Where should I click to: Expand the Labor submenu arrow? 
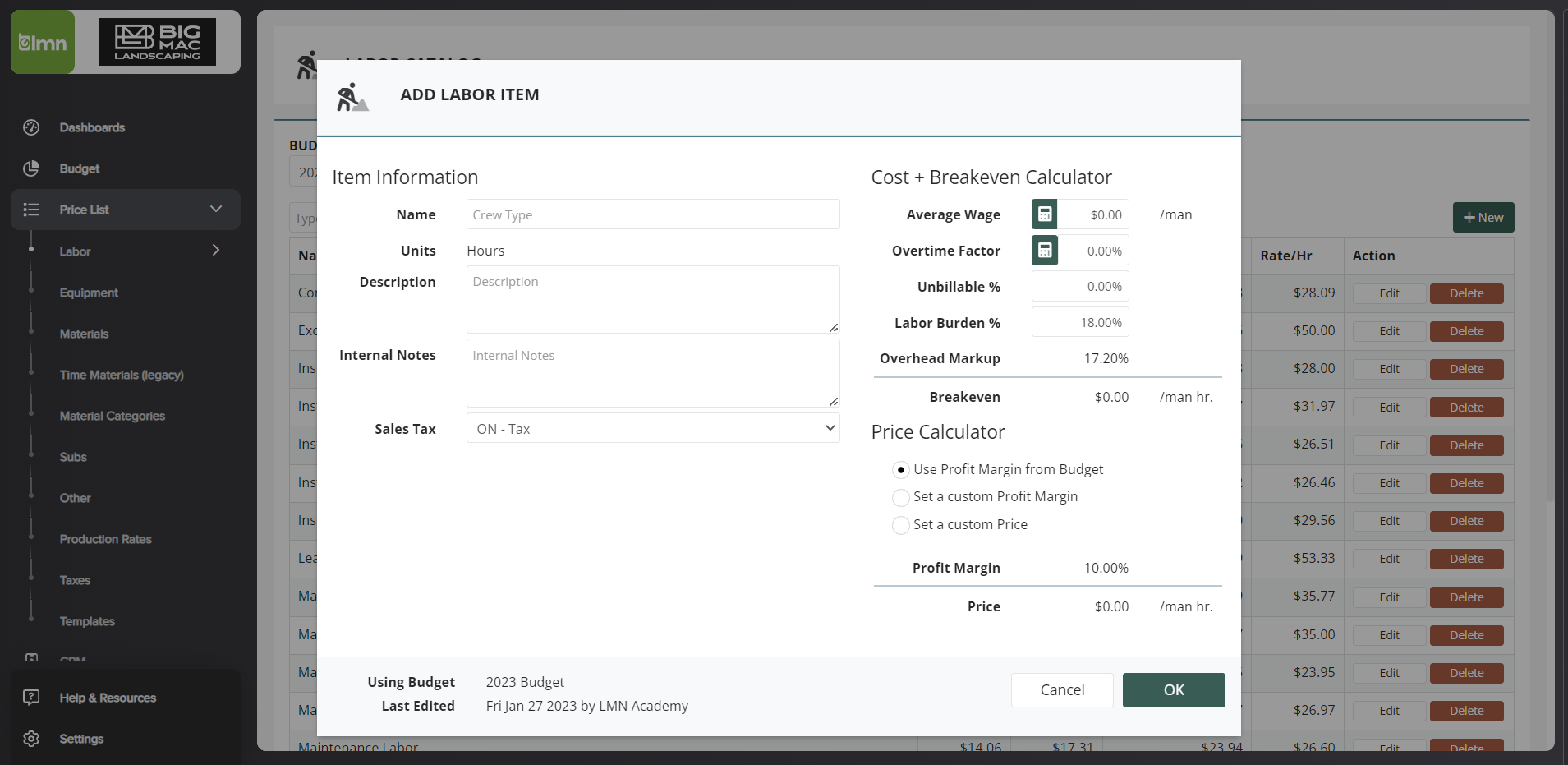(216, 250)
